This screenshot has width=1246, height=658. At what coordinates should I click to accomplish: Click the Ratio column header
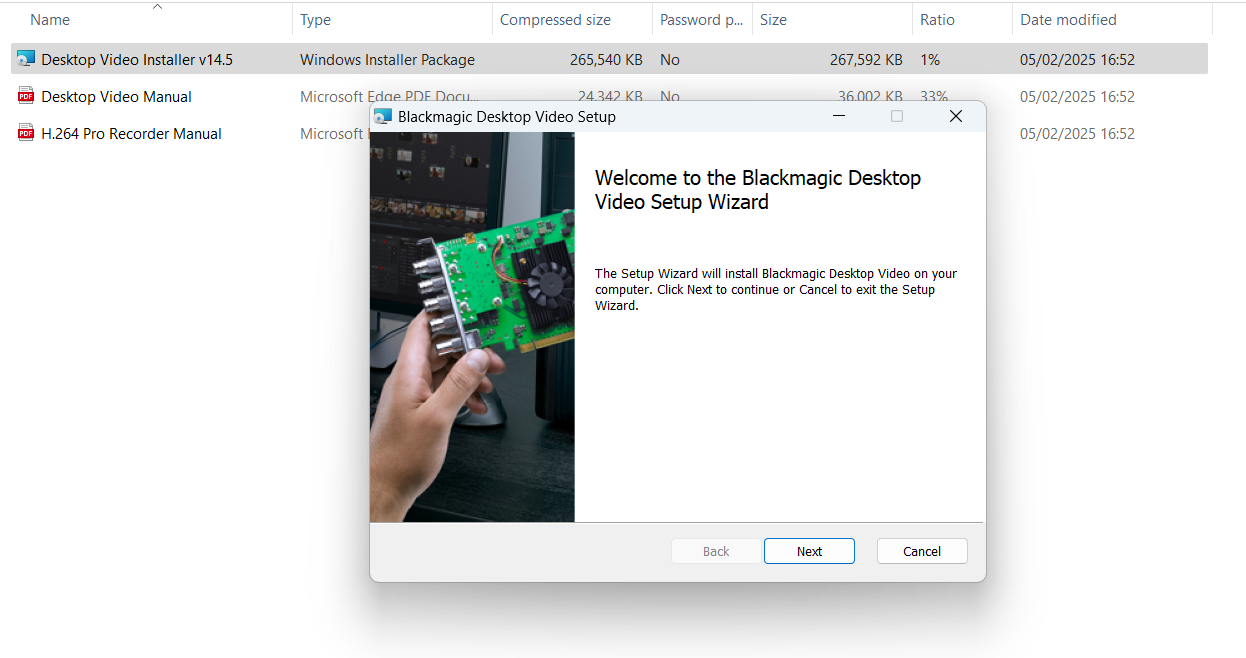point(937,19)
